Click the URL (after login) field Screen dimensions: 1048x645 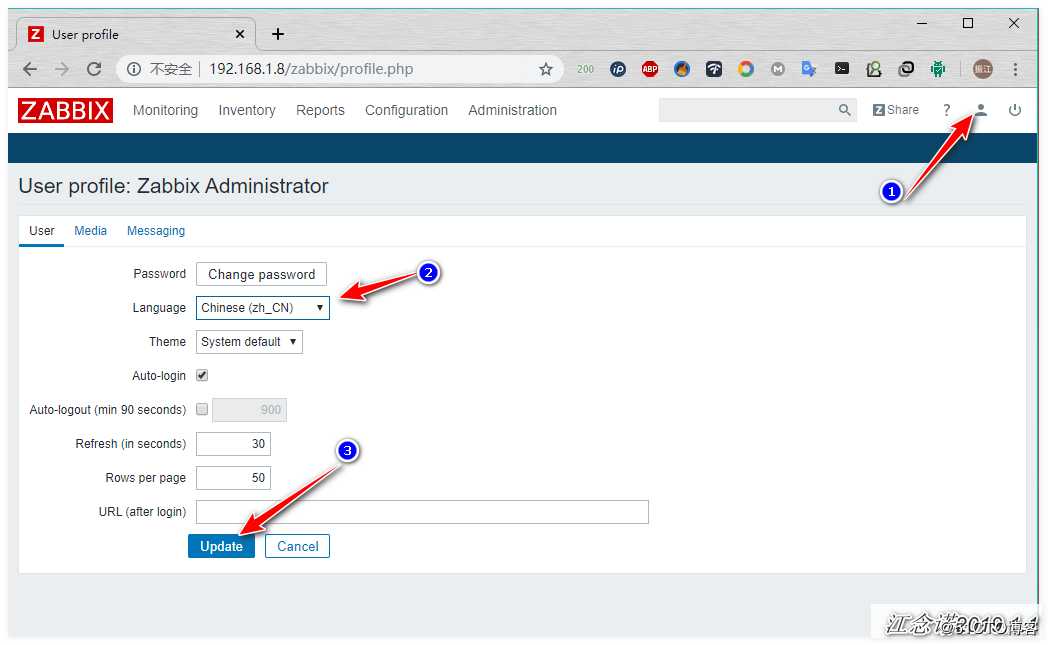[422, 512]
